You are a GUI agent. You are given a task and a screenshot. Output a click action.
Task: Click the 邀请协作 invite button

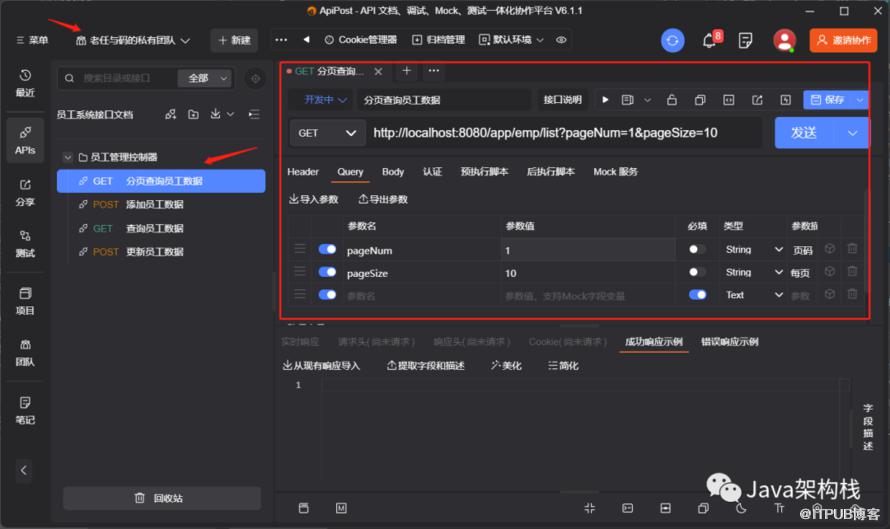pyautogui.click(x=843, y=40)
